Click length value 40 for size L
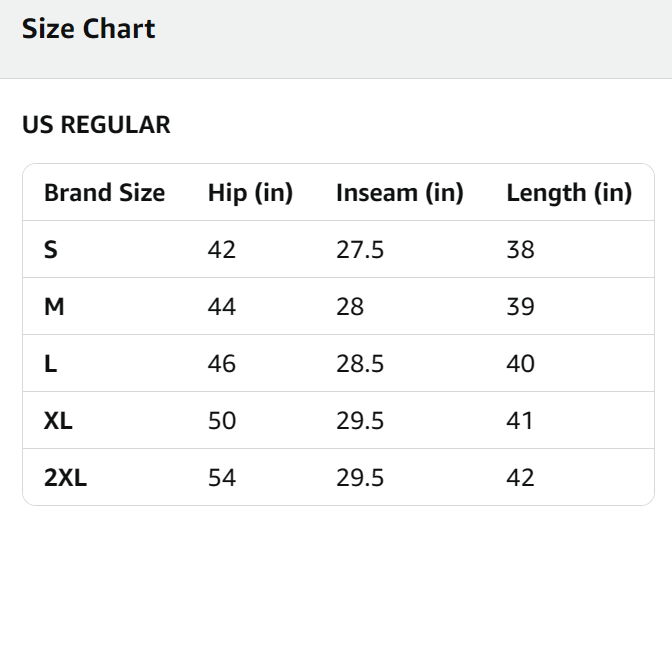The image size is (672, 672). click(521, 364)
